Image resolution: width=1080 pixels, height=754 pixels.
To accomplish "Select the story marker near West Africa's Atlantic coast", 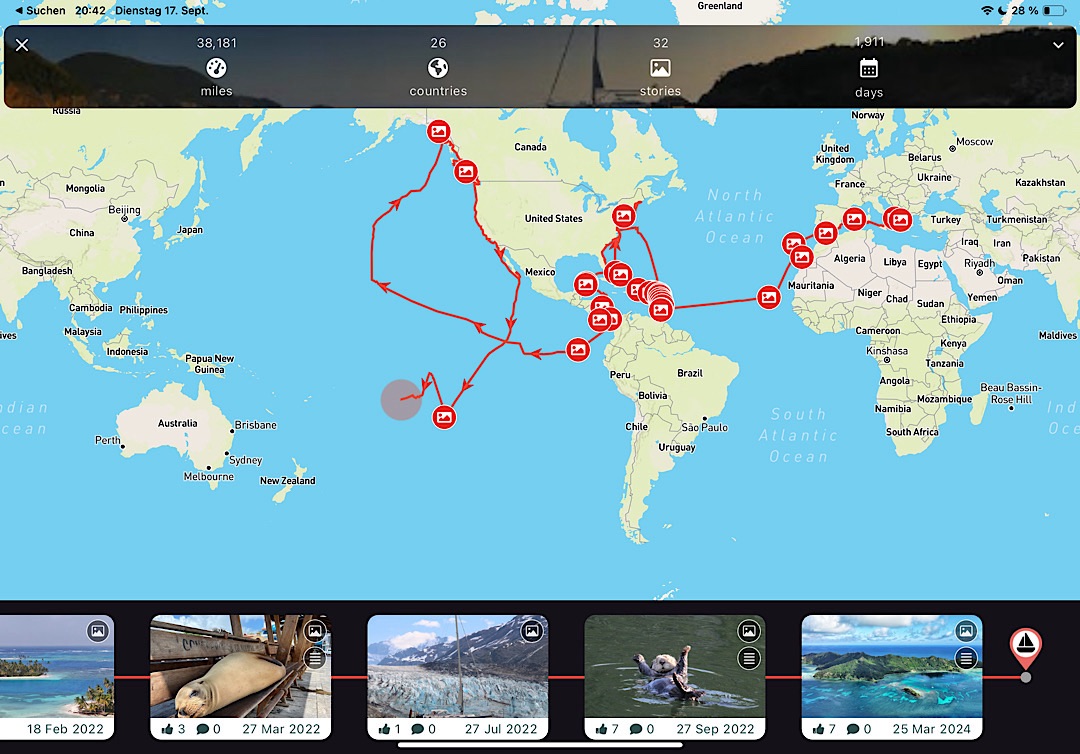I will 768,297.
